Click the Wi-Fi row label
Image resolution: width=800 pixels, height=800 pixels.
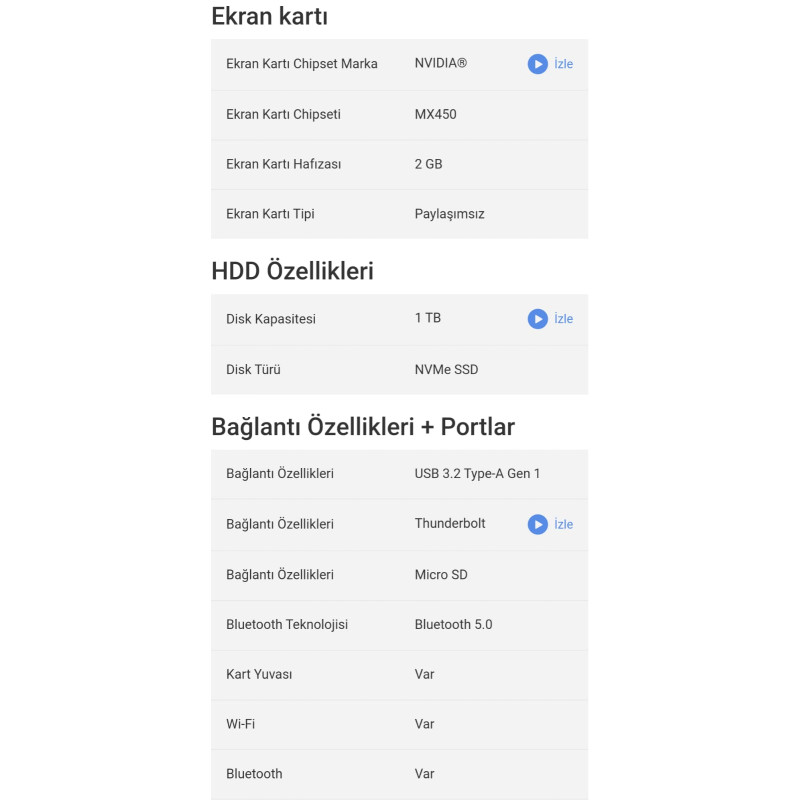(240, 724)
